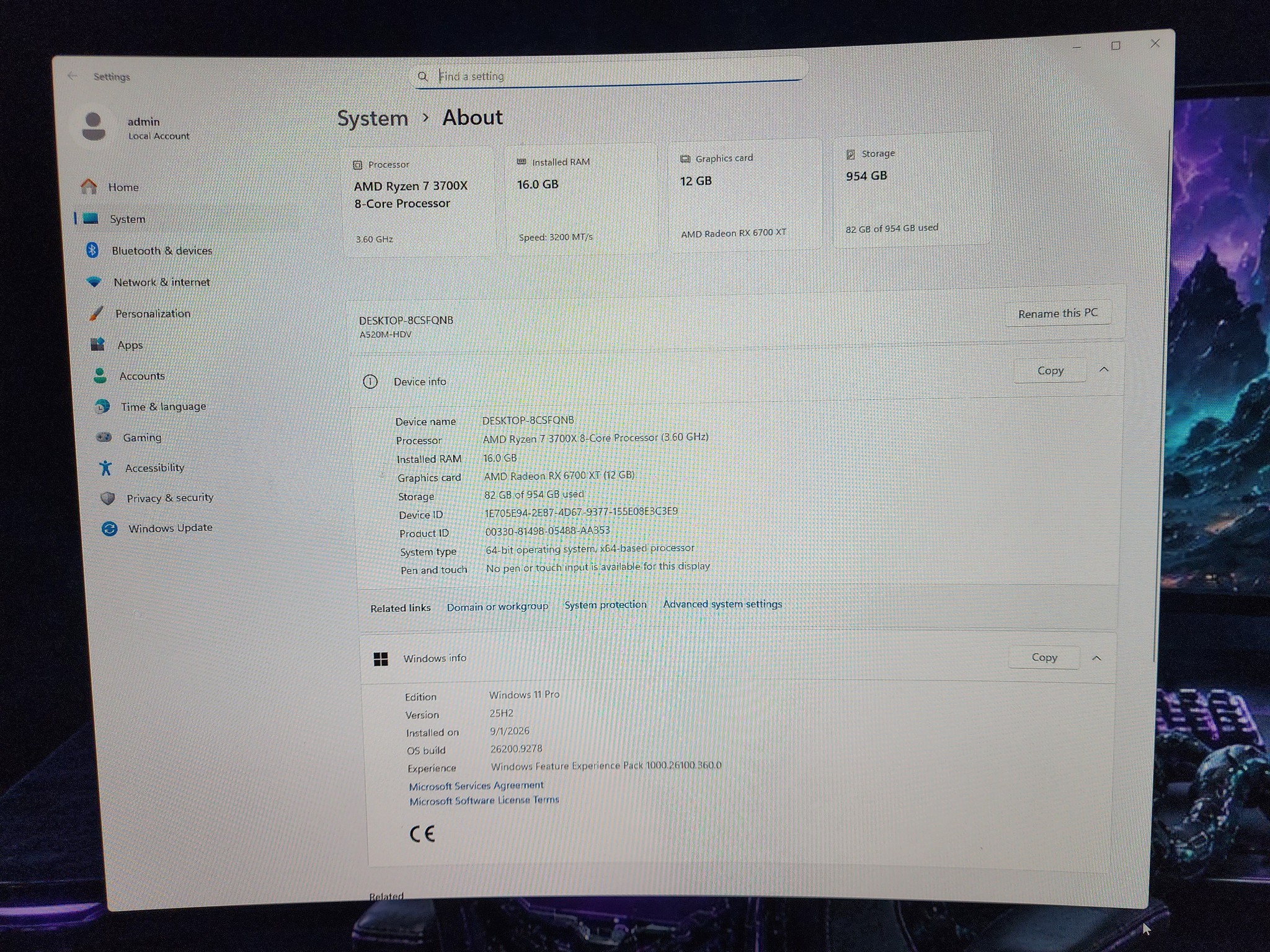Image resolution: width=1270 pixels, height=952 pixels.
Task: Click the Home house icon
Action: (x=89, y=186)
